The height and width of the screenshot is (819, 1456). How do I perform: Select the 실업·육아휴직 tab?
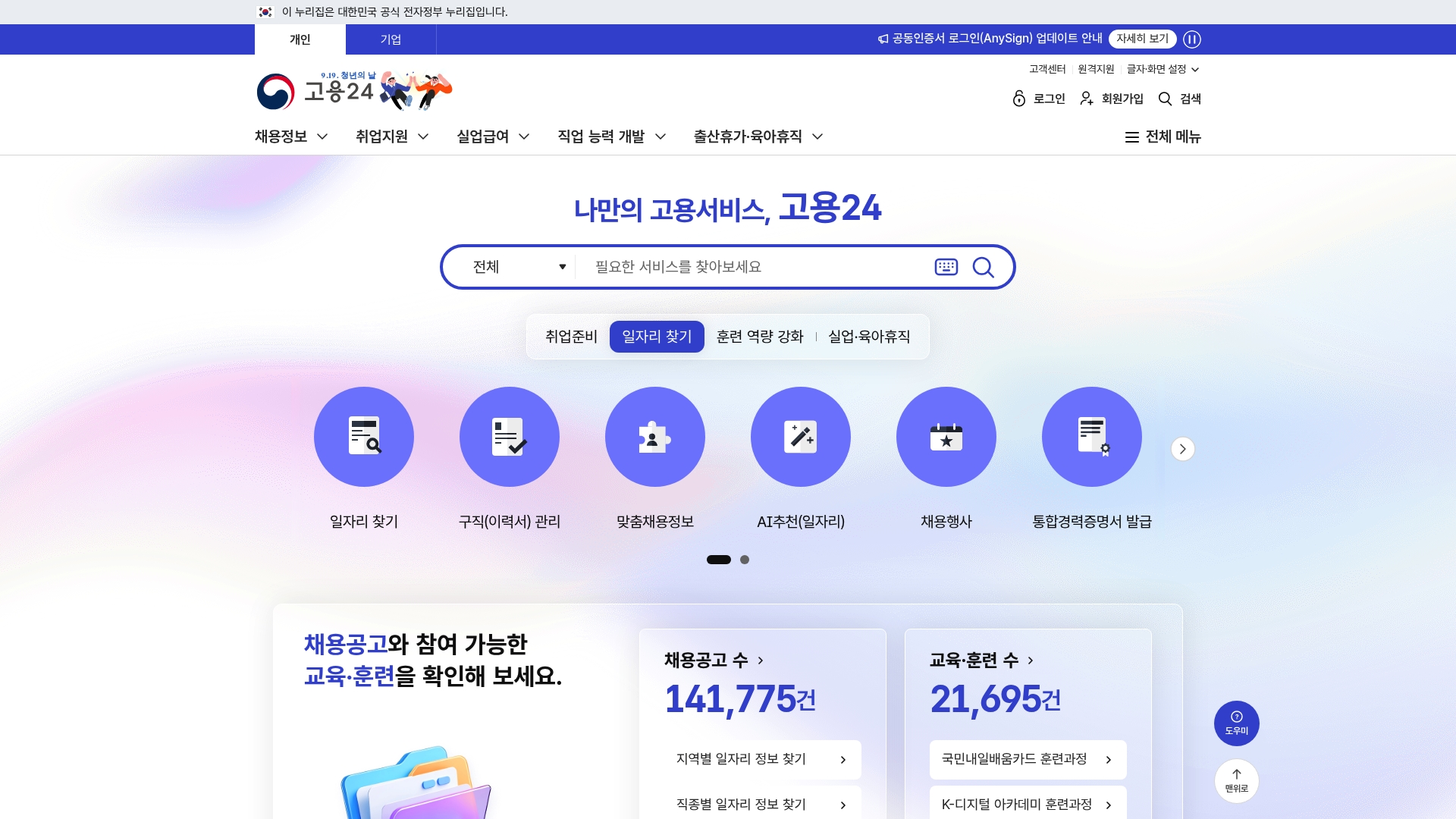click(869, 337)
